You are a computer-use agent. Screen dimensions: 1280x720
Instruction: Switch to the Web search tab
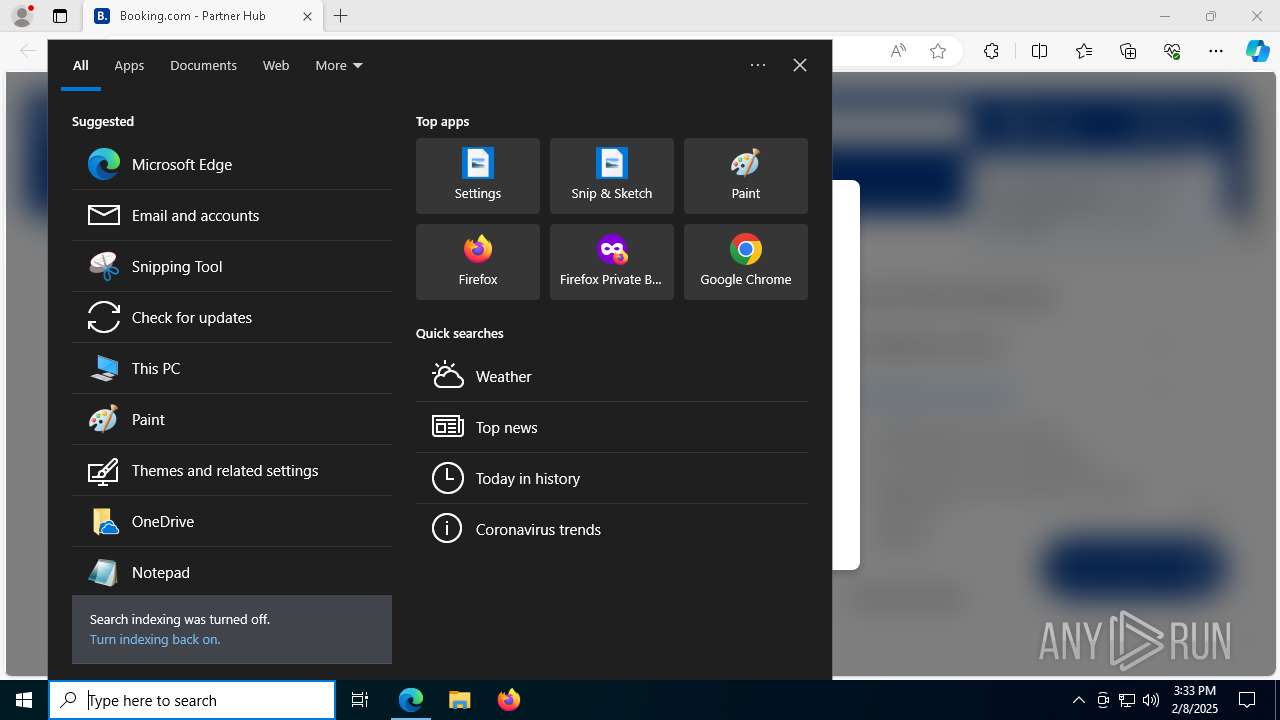(276, 65)
